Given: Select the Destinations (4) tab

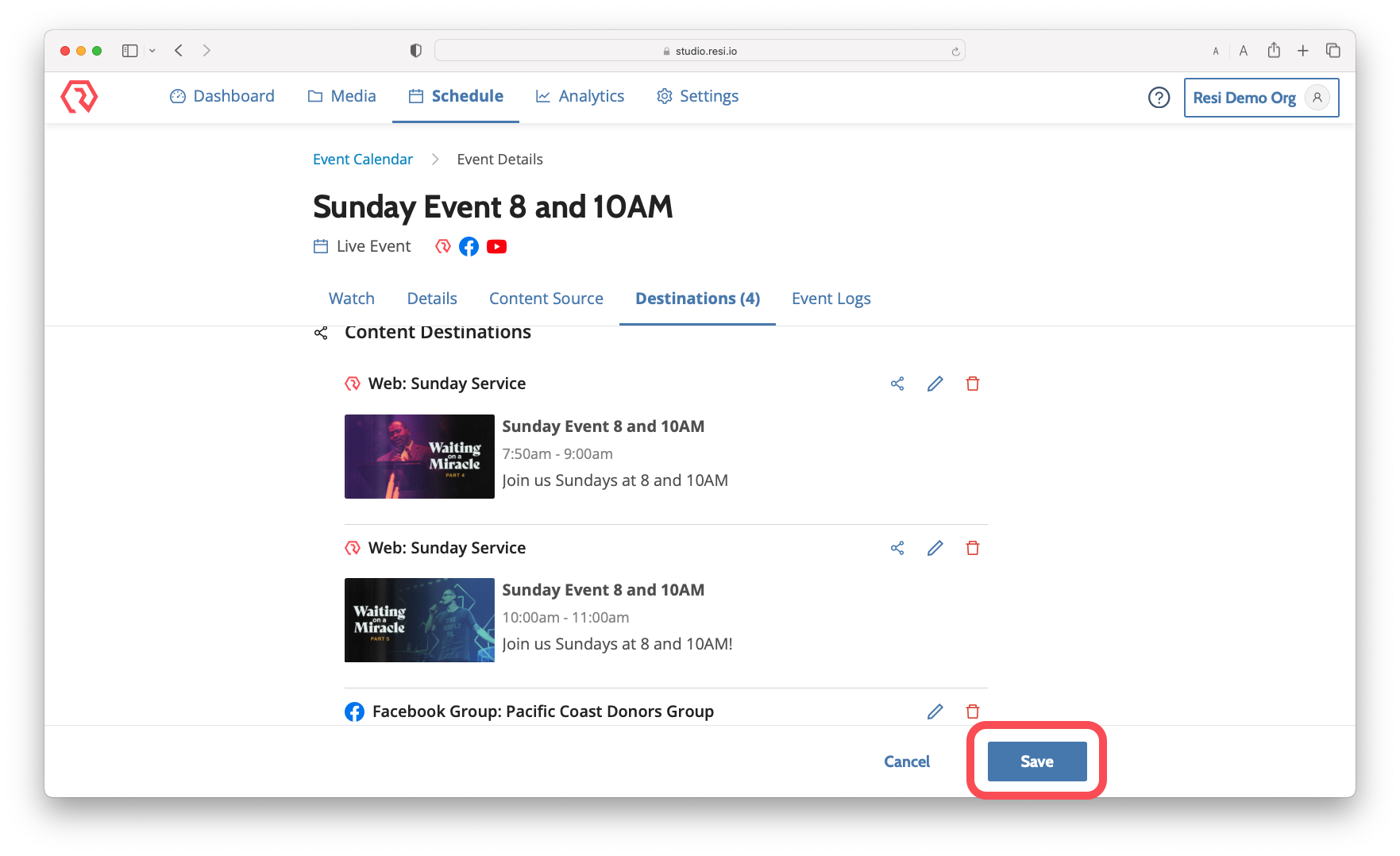Looking at the screenshot, I should coord(697,299).
